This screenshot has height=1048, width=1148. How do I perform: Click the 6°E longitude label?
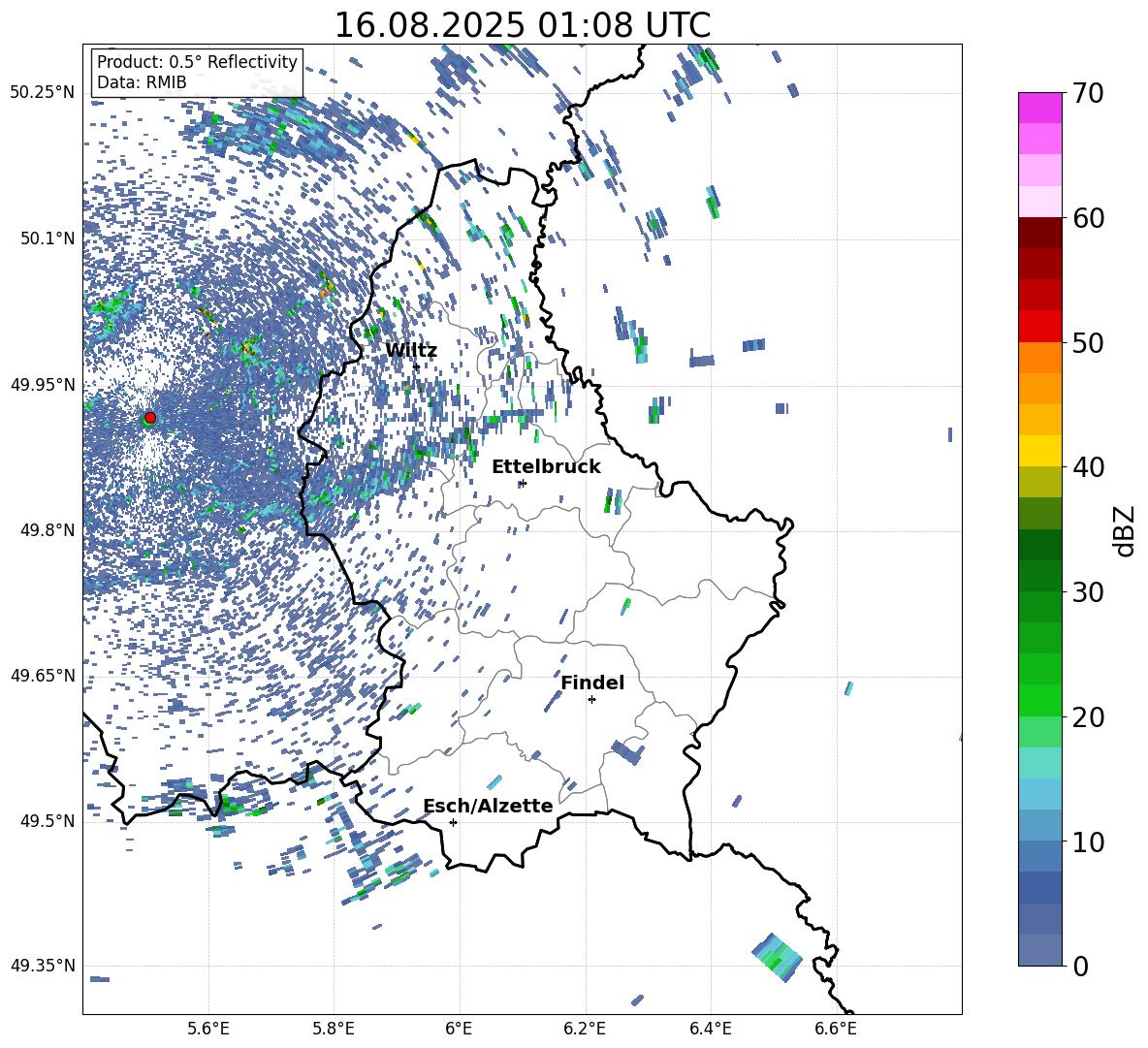pyautogui.click(x=459, y=1029)
